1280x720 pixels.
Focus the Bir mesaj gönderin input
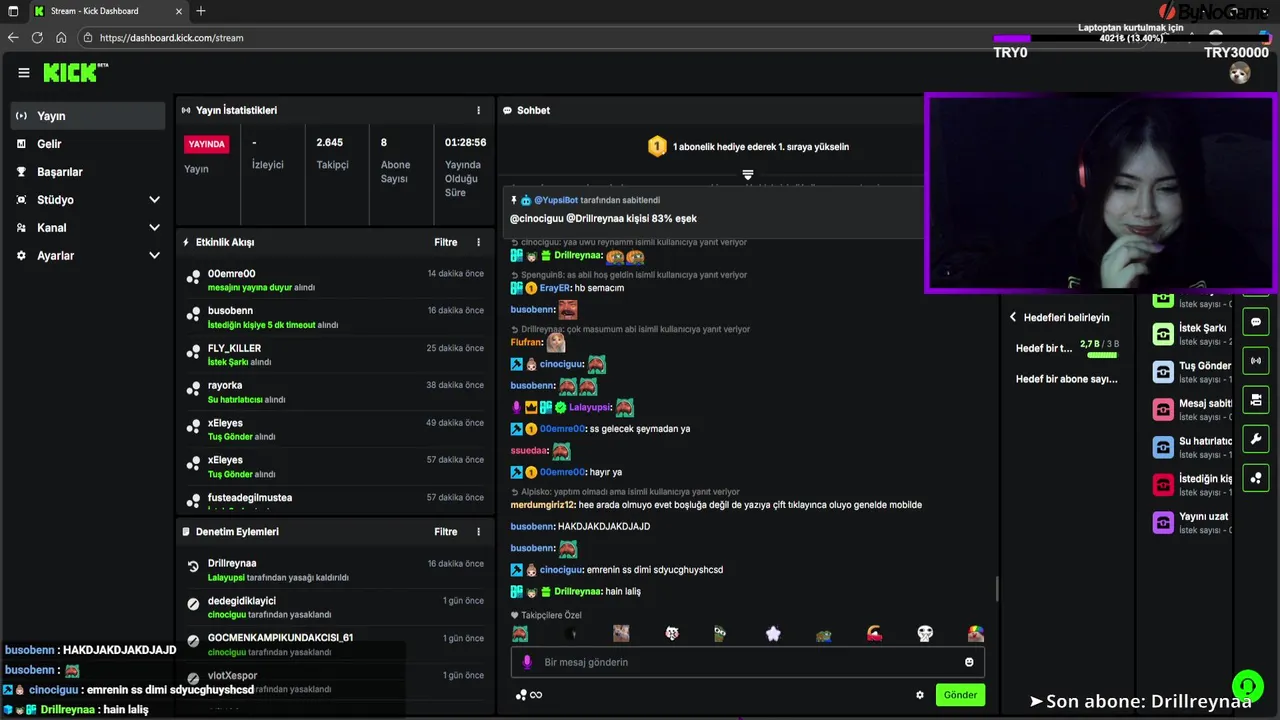pos(748,662)
